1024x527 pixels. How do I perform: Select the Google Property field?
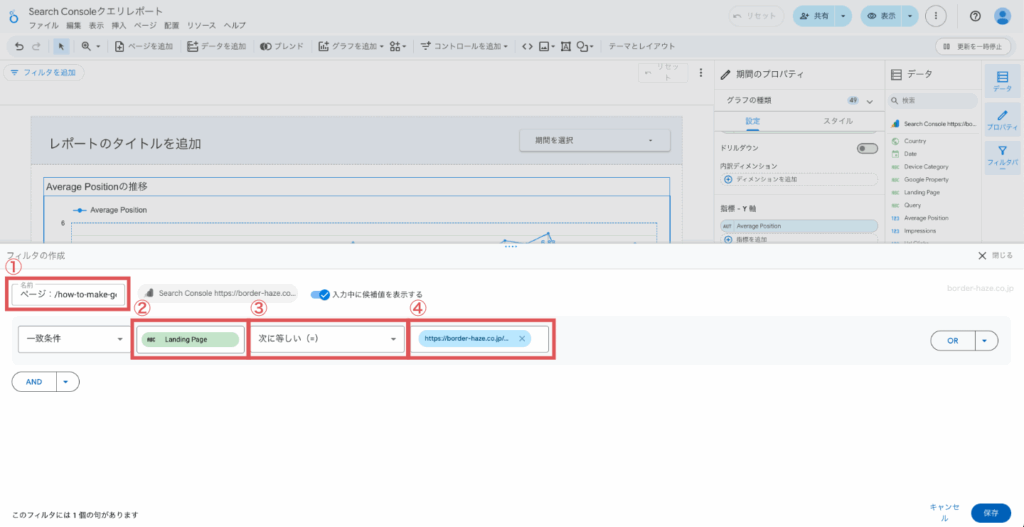coord(926,180)
